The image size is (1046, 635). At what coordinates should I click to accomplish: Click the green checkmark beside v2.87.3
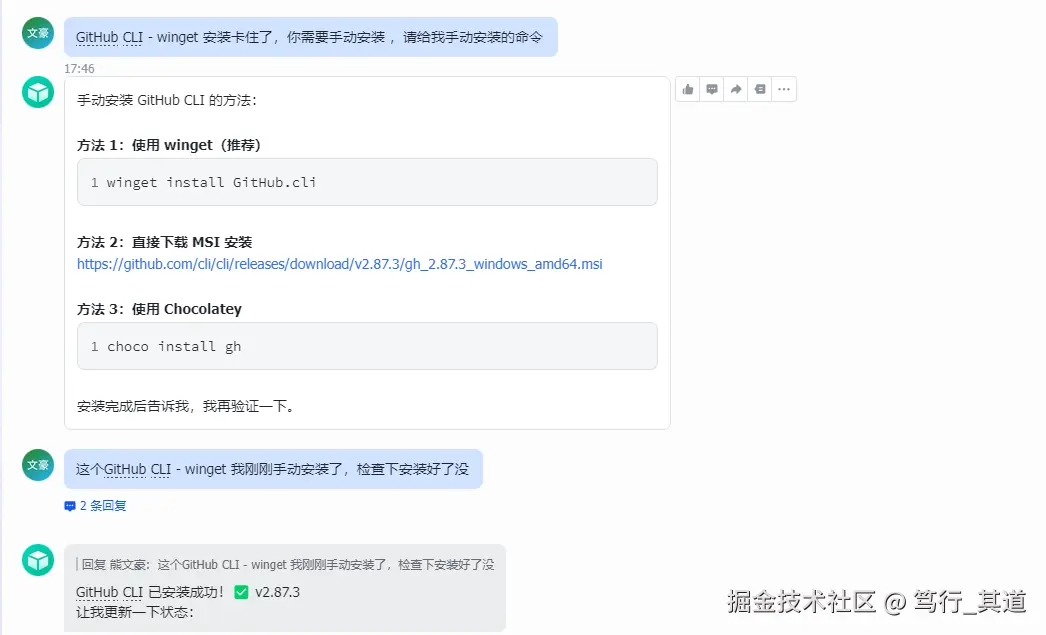tap(240, 592)
